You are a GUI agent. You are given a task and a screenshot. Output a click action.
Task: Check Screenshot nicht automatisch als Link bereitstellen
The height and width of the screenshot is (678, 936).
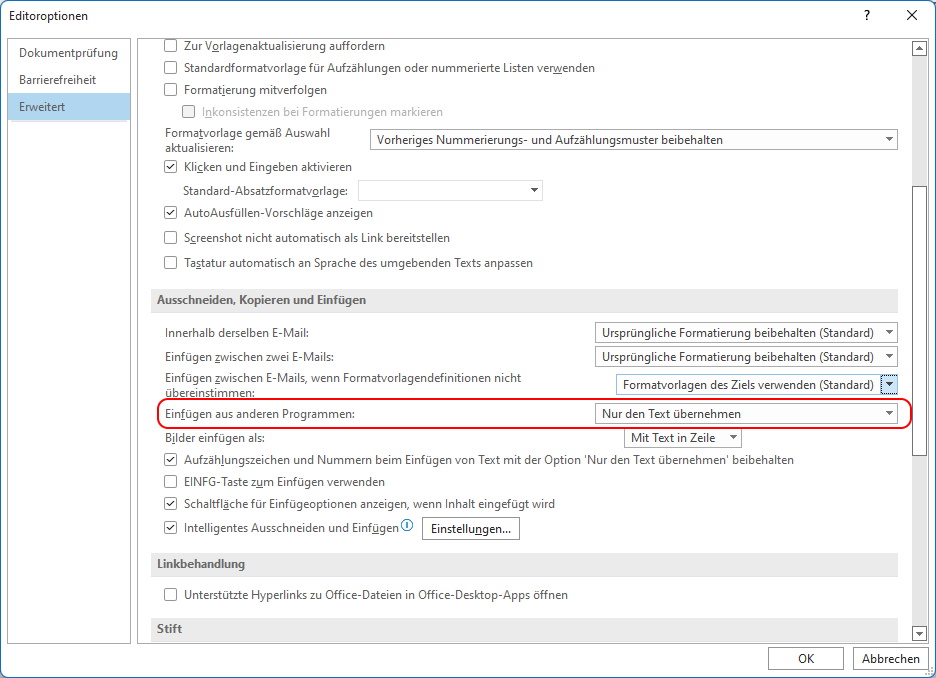pyautogui.click(x=171, y=238)
